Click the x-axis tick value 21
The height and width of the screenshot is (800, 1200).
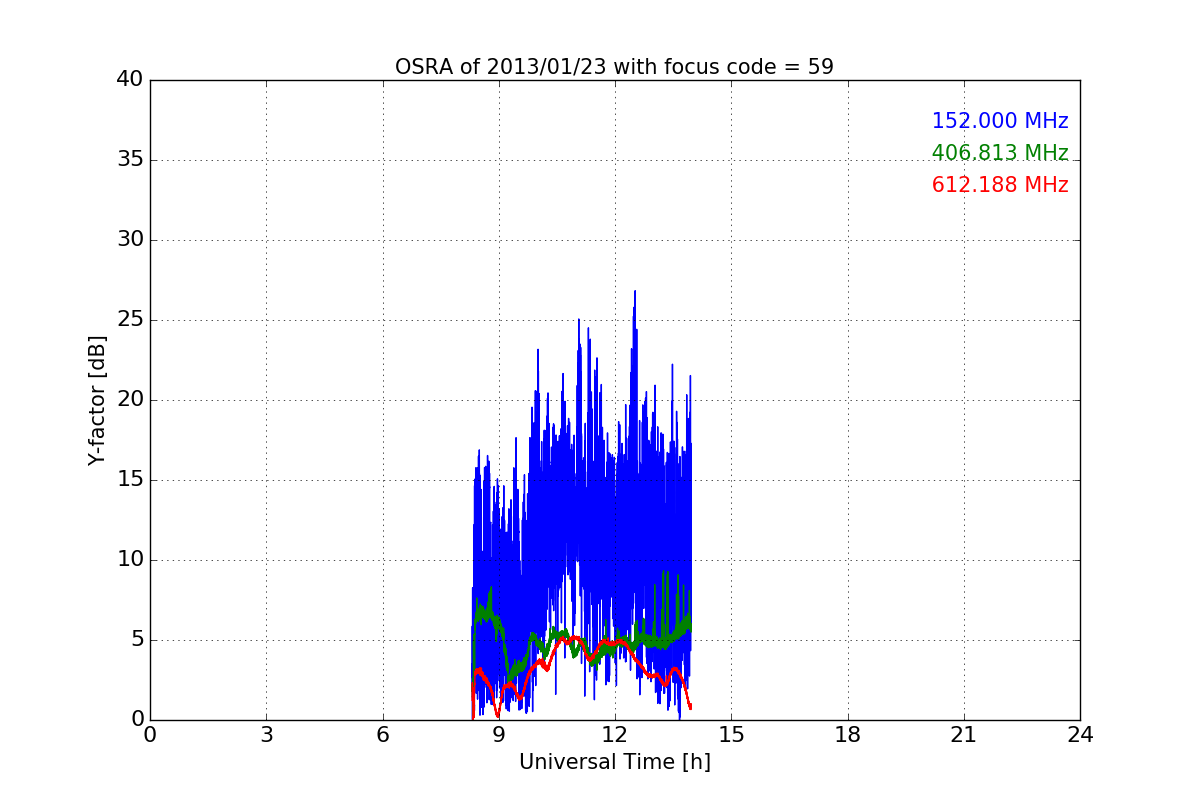tap(964, 735)
